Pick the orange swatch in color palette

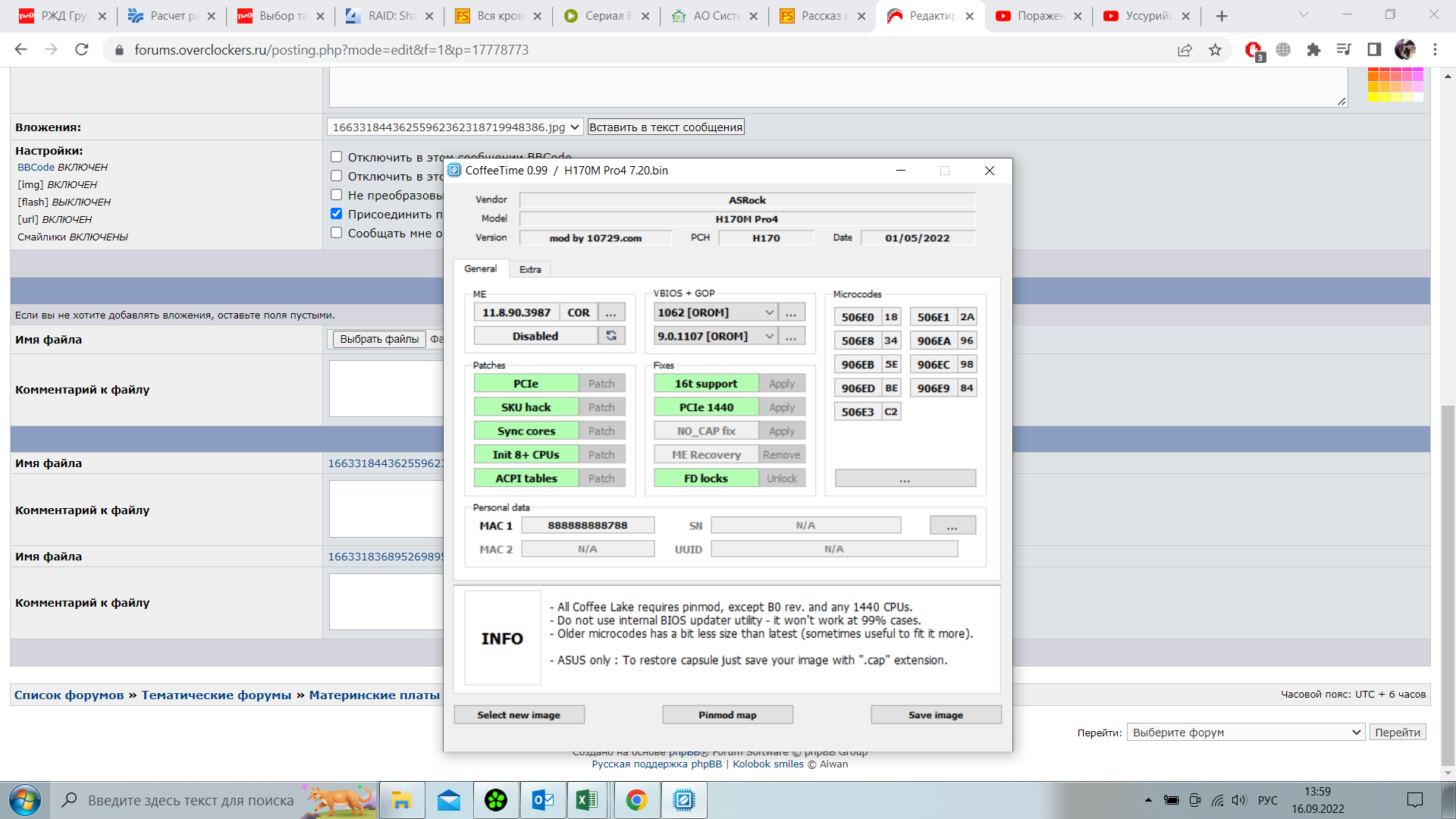pos(1374,78)
